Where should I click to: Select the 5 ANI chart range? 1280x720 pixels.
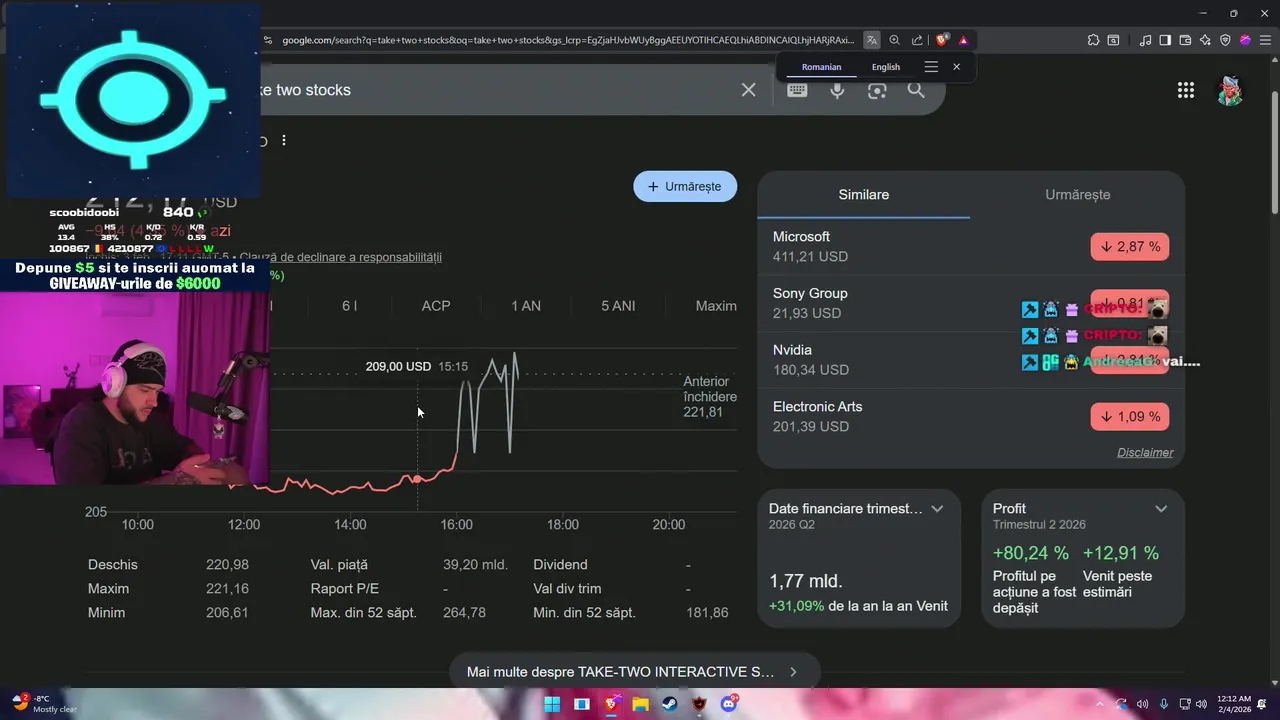click(x=618, y=306)
